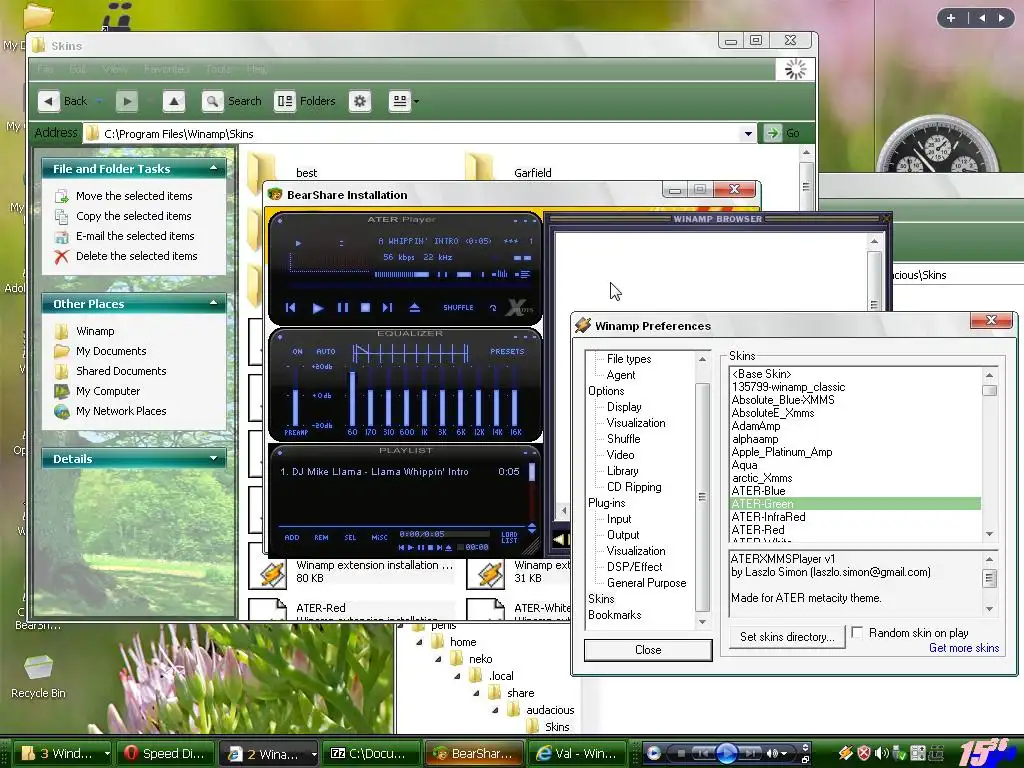Open the Search pane in Explorer toolbar

[x=232, y=101]
